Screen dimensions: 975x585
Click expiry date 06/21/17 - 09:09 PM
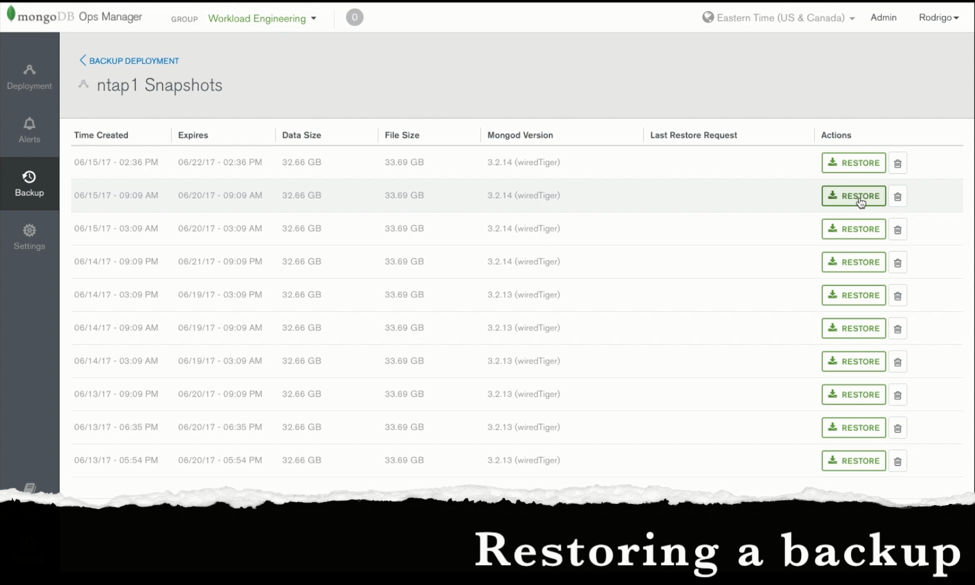click(x=219, y=262)
